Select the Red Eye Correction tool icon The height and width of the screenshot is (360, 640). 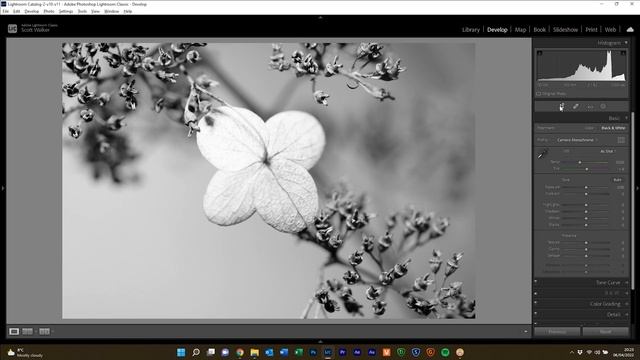tap(590, 107)
